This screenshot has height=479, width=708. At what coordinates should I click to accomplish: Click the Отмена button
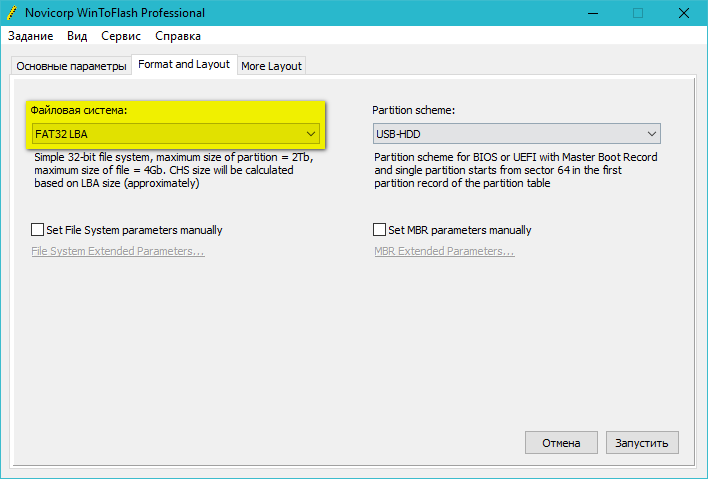[561, 443]
